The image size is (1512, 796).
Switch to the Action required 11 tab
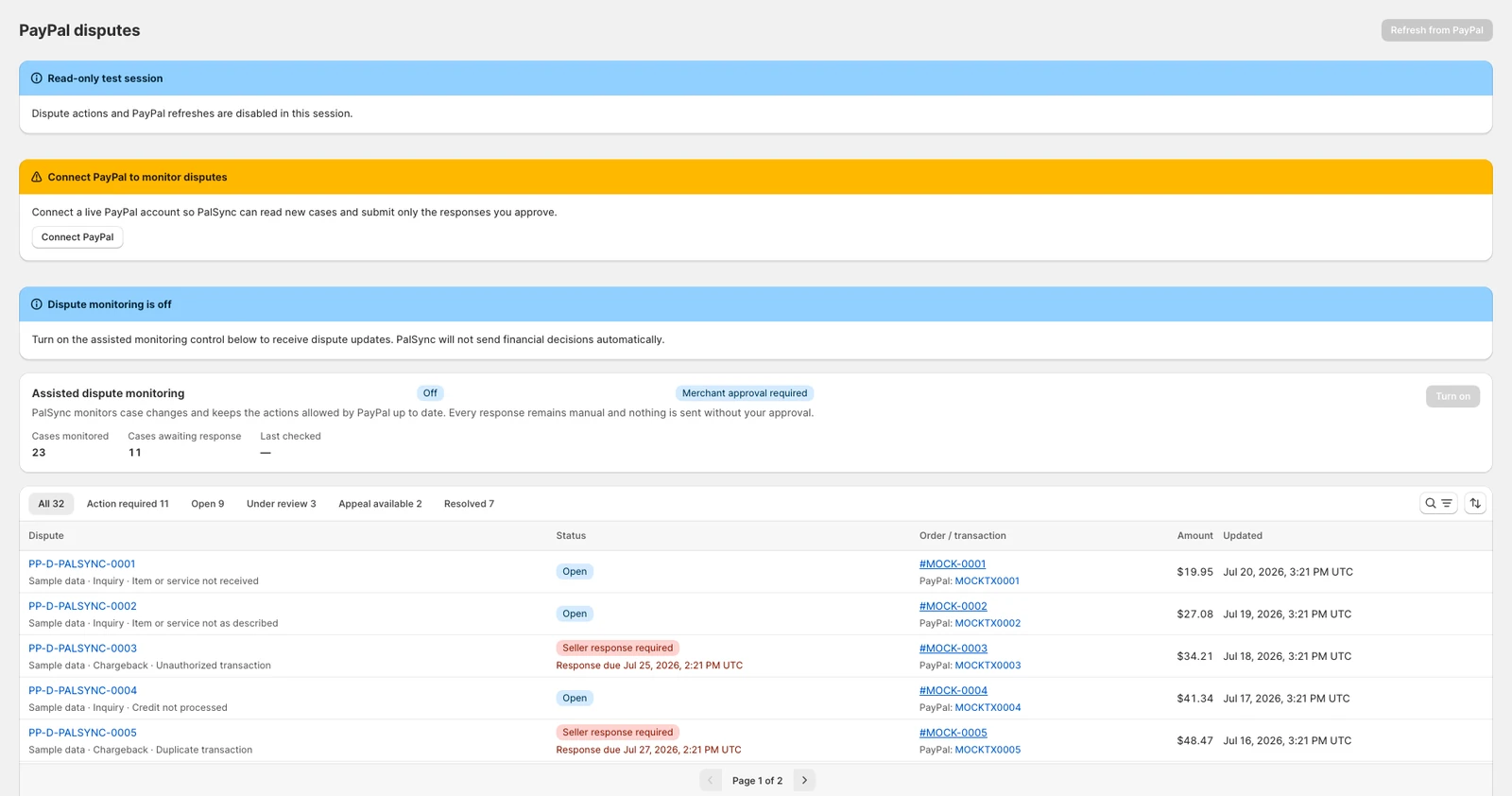click(128, 504)
